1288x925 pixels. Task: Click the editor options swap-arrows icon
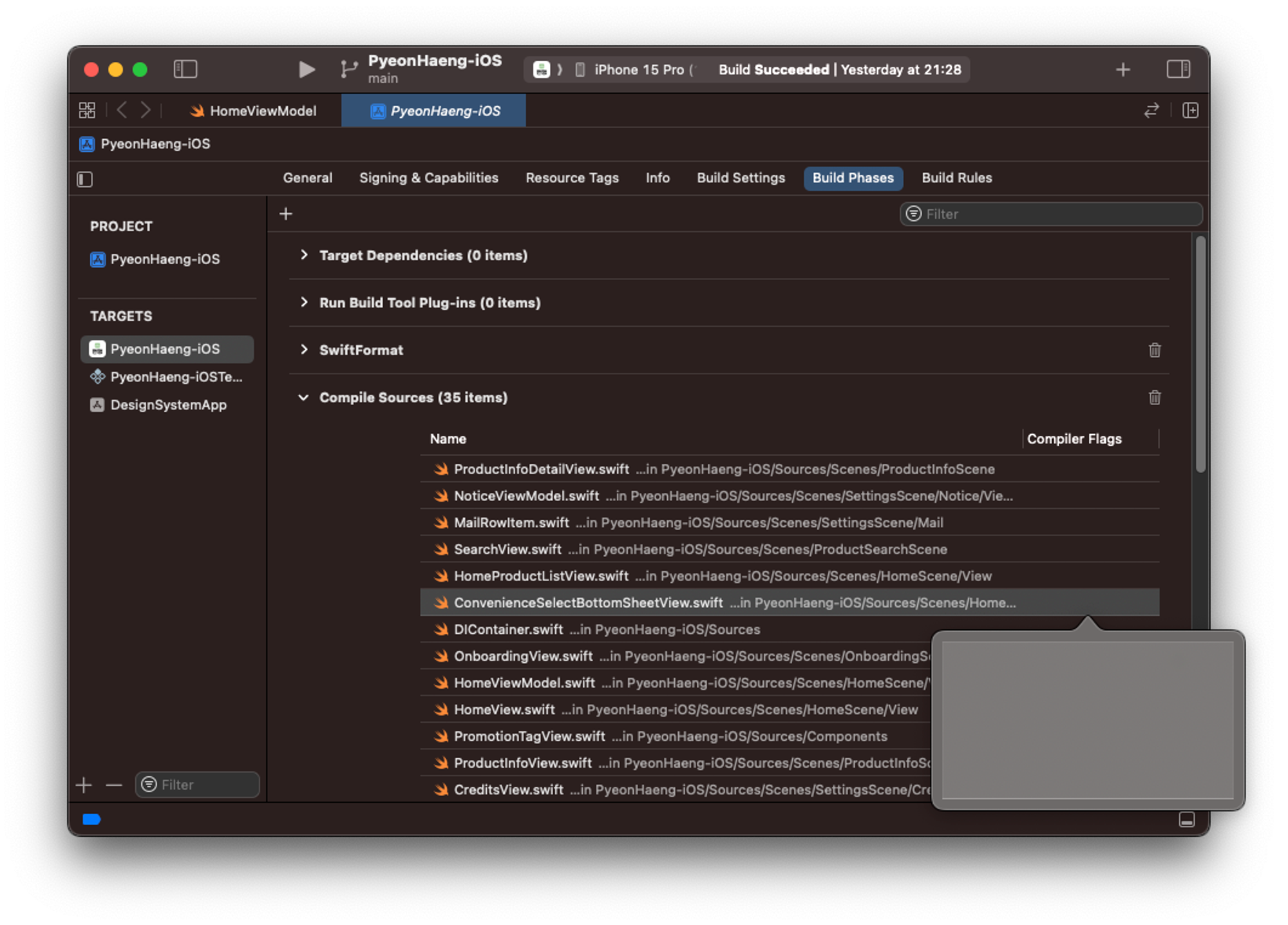click(x=1151, y=110)
